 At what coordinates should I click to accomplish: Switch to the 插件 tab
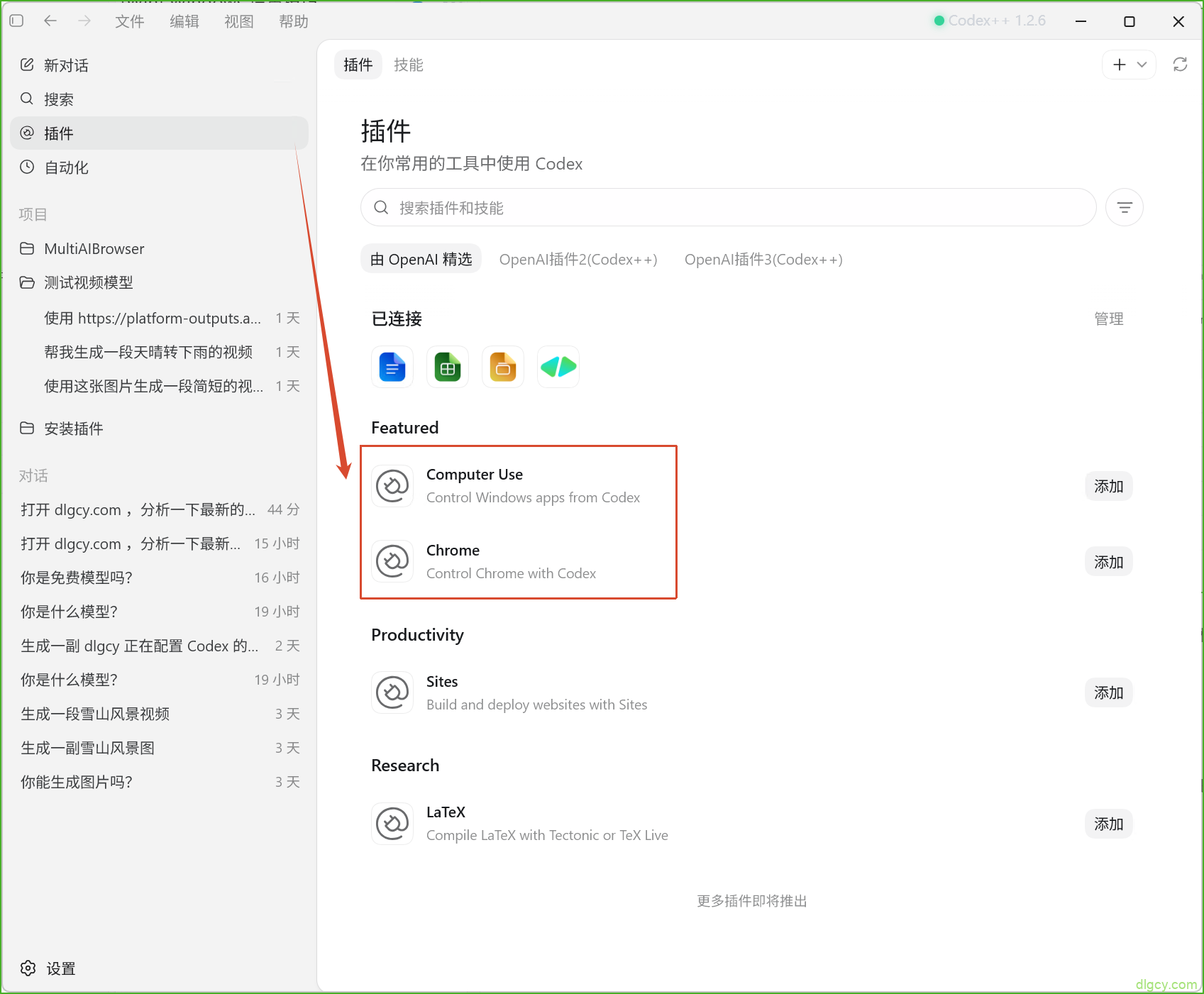358,65
